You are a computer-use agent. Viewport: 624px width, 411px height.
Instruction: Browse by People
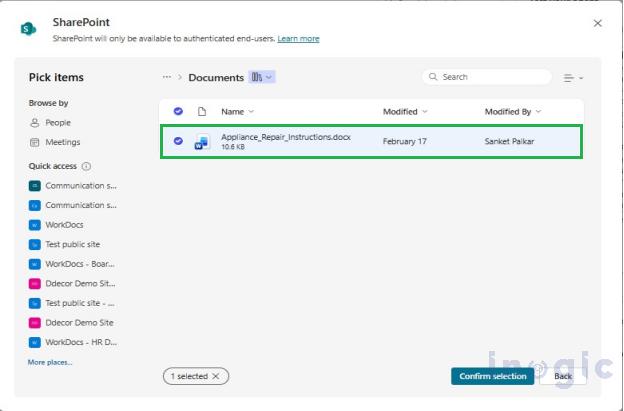[50, 123]
